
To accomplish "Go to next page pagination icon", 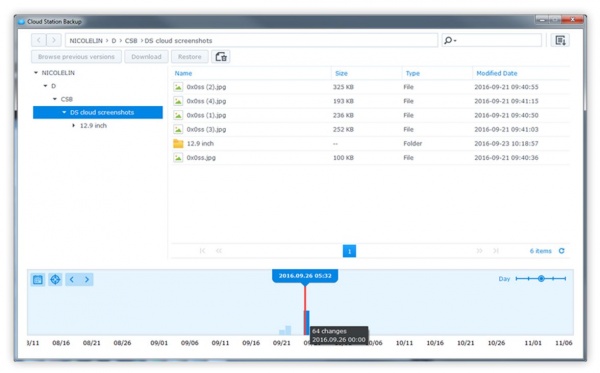I will pos(479,251).
